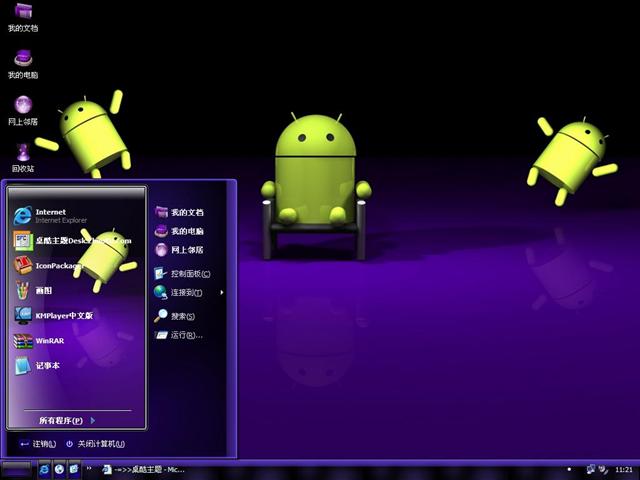Click the Internet Explorer quick launch icon
The image size is (640, 480).
tap(44, 469)
